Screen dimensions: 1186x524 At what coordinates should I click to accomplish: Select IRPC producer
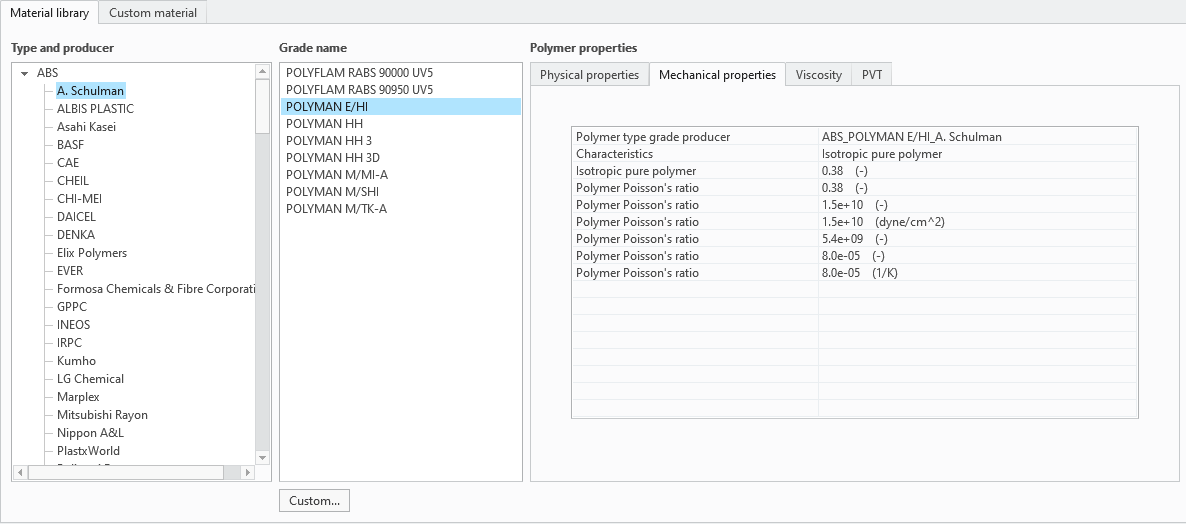69,343
